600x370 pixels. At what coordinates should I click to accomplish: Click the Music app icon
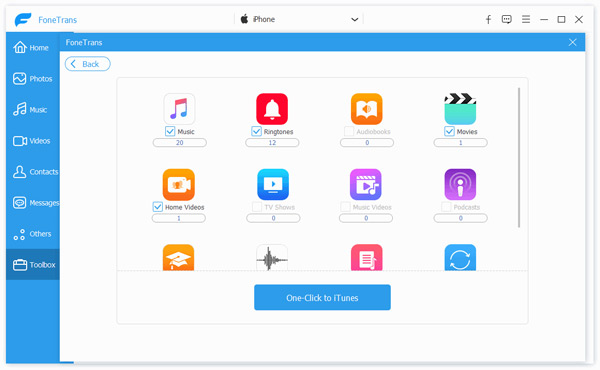pos(179,109)
